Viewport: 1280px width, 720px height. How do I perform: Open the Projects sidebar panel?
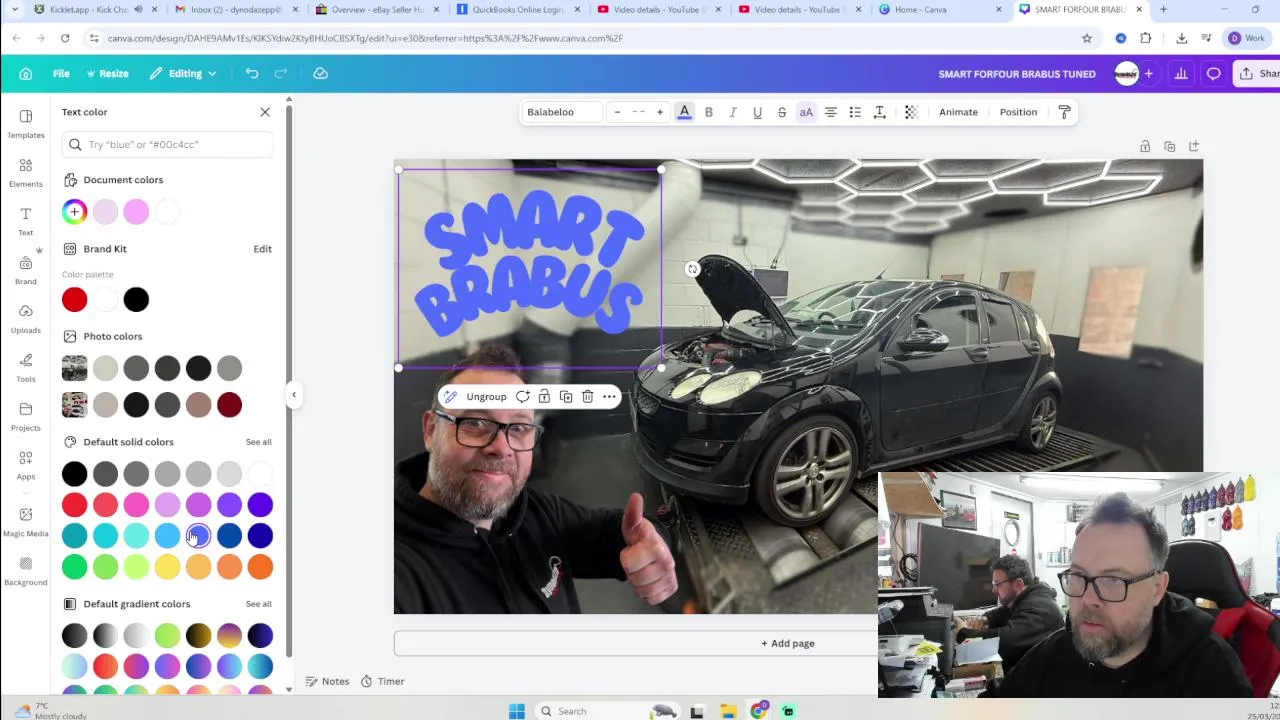tap(25, 417)
